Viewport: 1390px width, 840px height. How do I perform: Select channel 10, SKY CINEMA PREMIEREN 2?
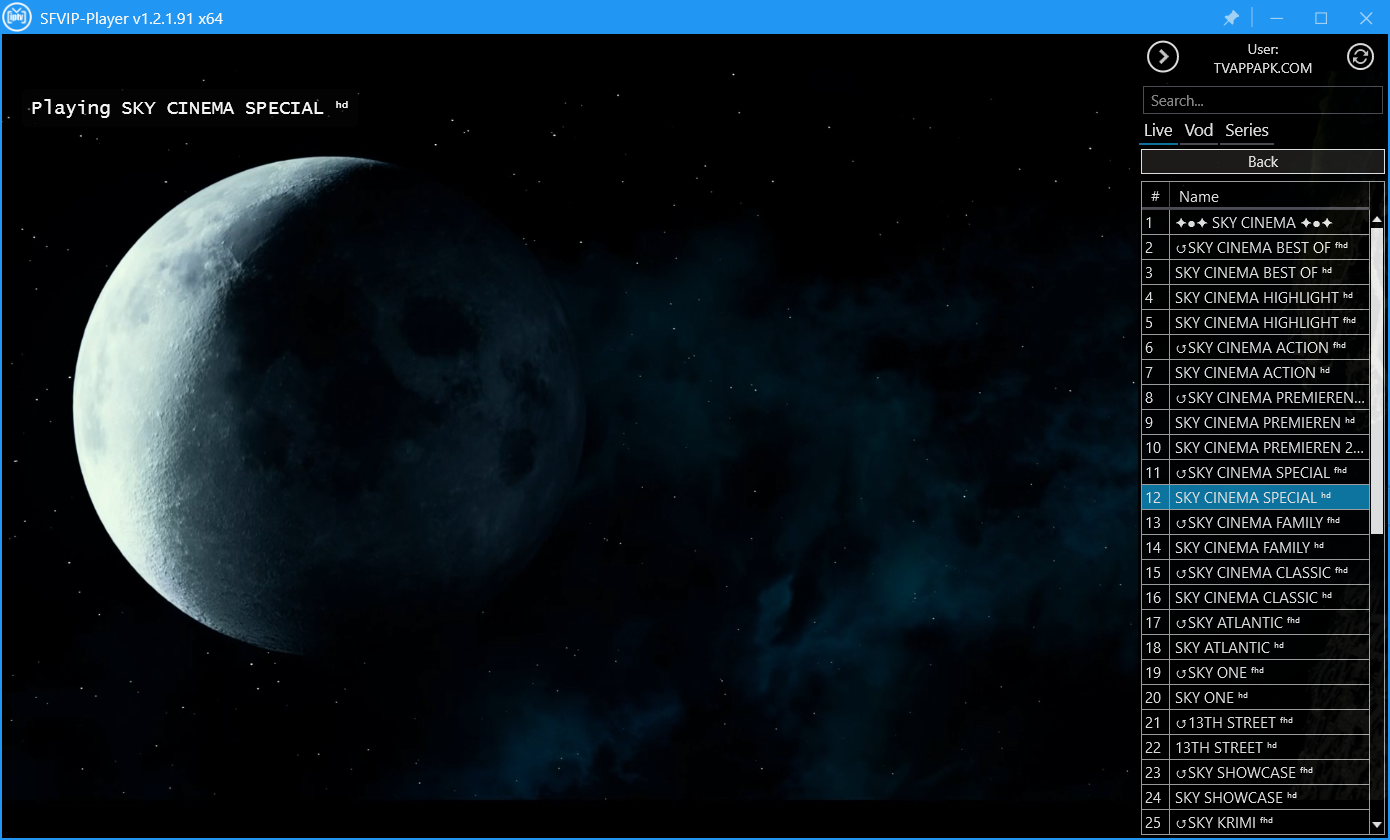1256,448
